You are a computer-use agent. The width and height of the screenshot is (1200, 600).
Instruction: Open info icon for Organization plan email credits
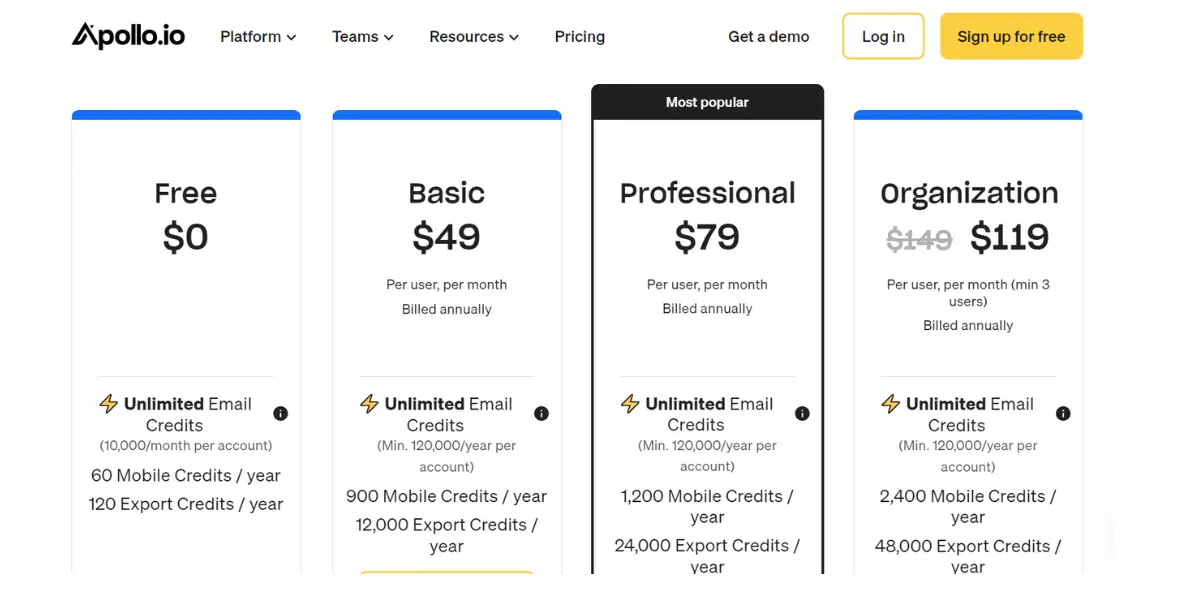[1063, 413]
